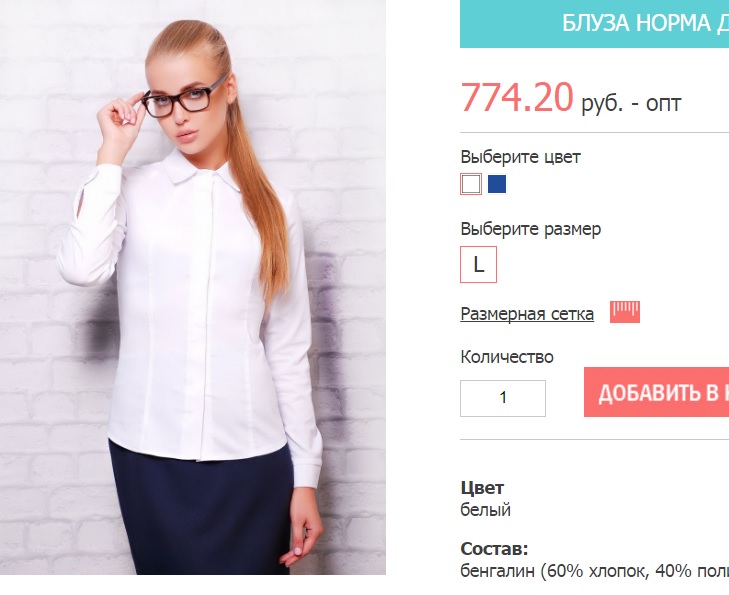Screen dimensions: 729x595
Task: Click the Количество label text
Action: [x=507, y=357]
